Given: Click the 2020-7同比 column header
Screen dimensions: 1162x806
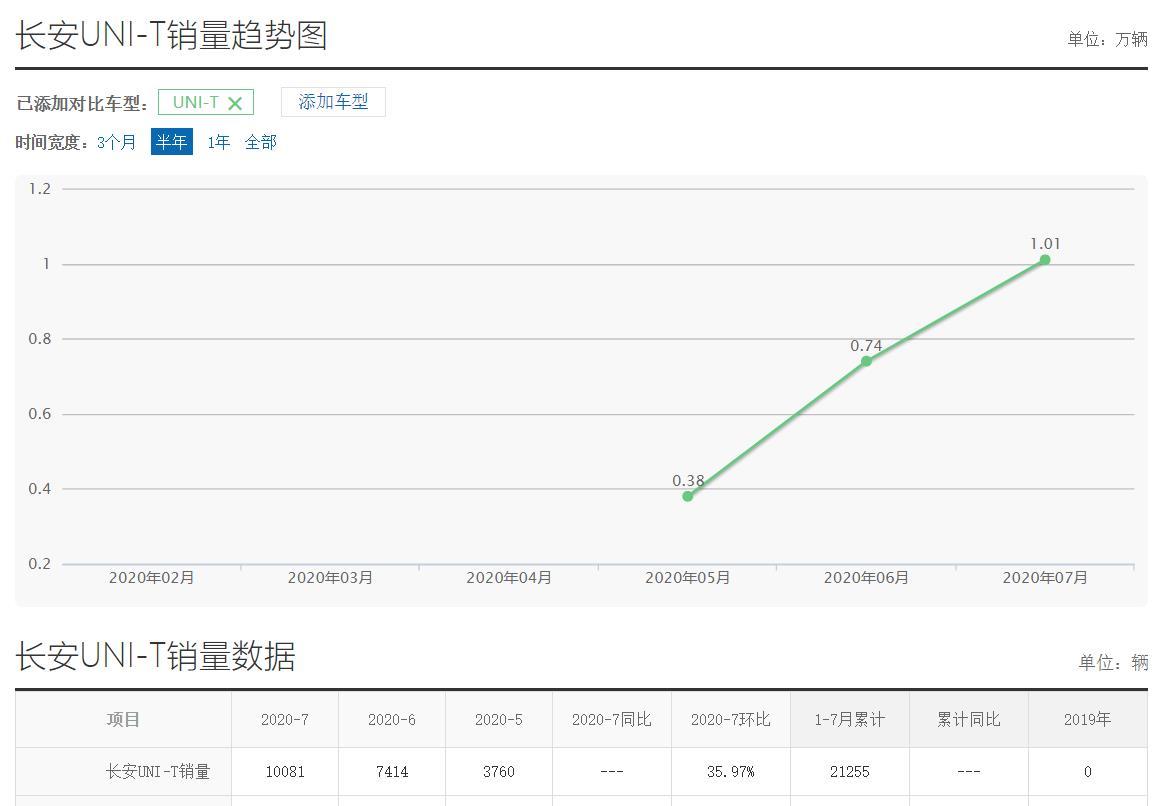Looking at the screenshot, I should click(612, 719).
